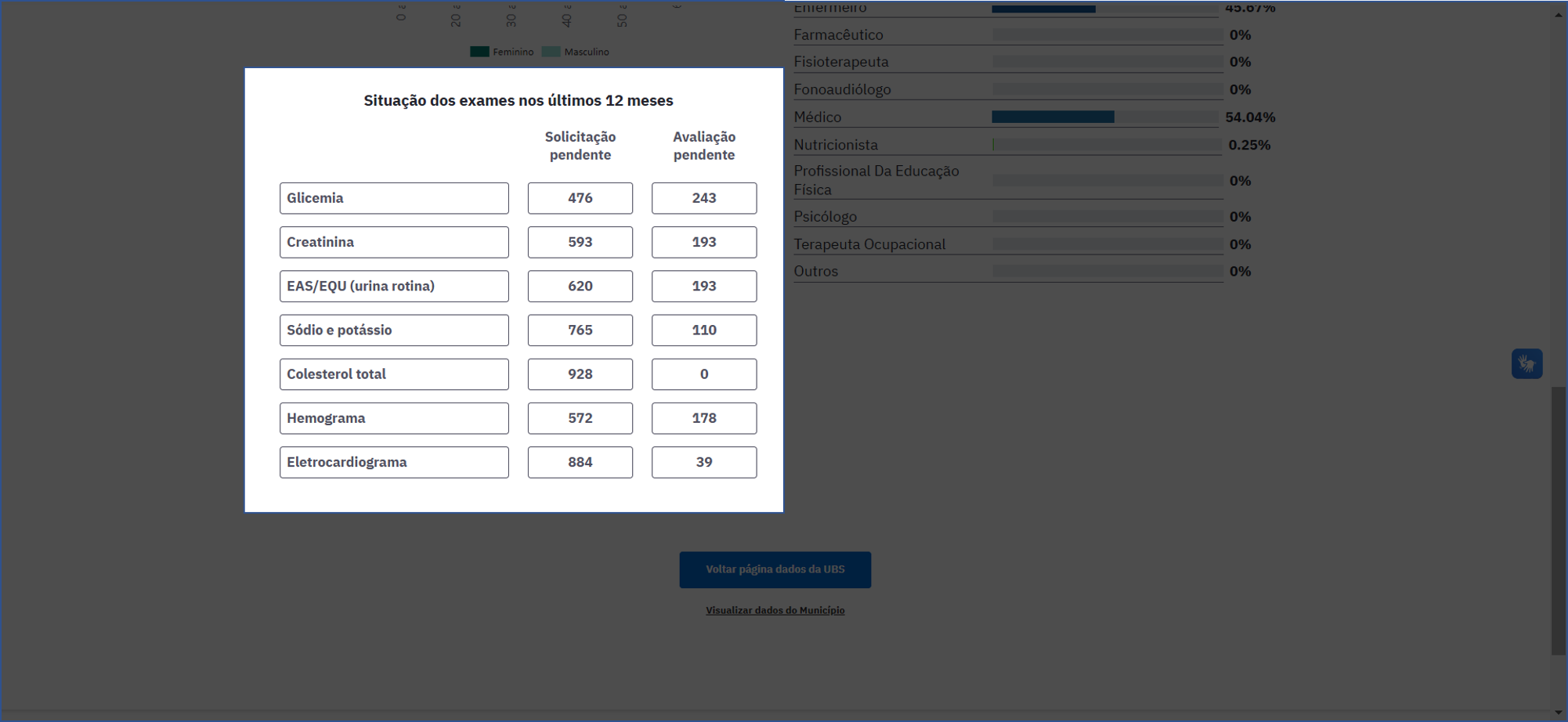Click the Feminino legend color swatch

pyautogui.click(x=479, y=52)
